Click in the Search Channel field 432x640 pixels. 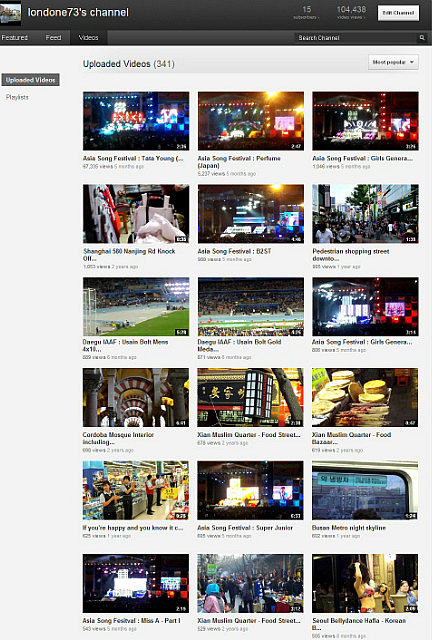[356, 38]
